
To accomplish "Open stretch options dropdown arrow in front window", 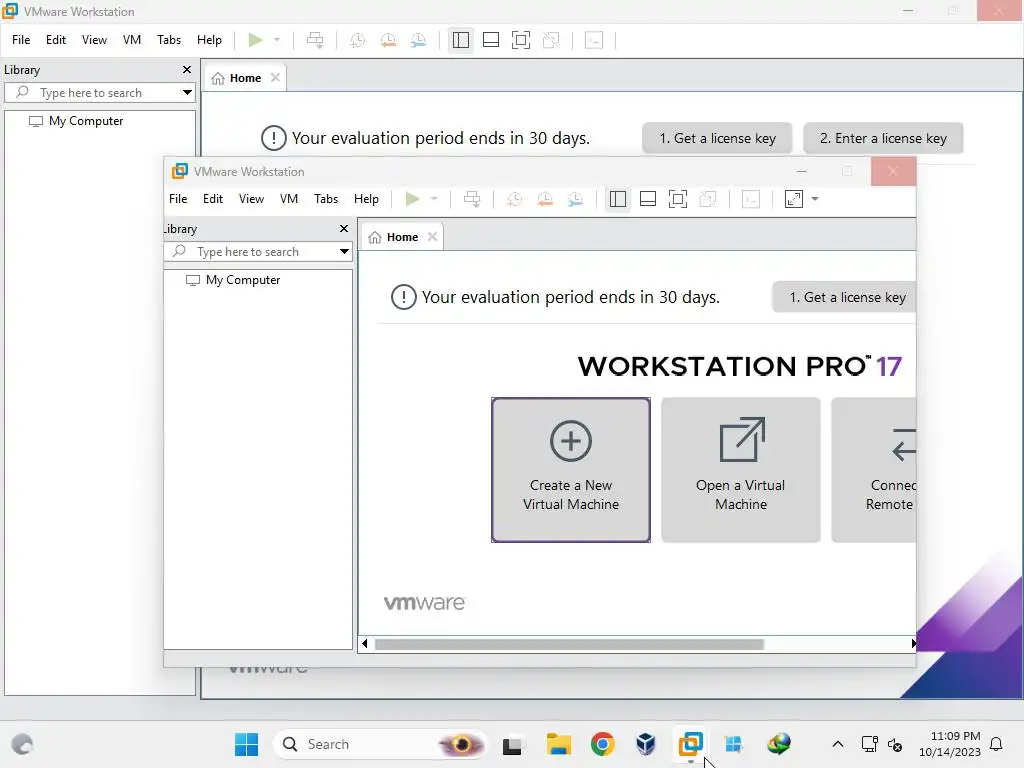I will click(x=815, y=199).
